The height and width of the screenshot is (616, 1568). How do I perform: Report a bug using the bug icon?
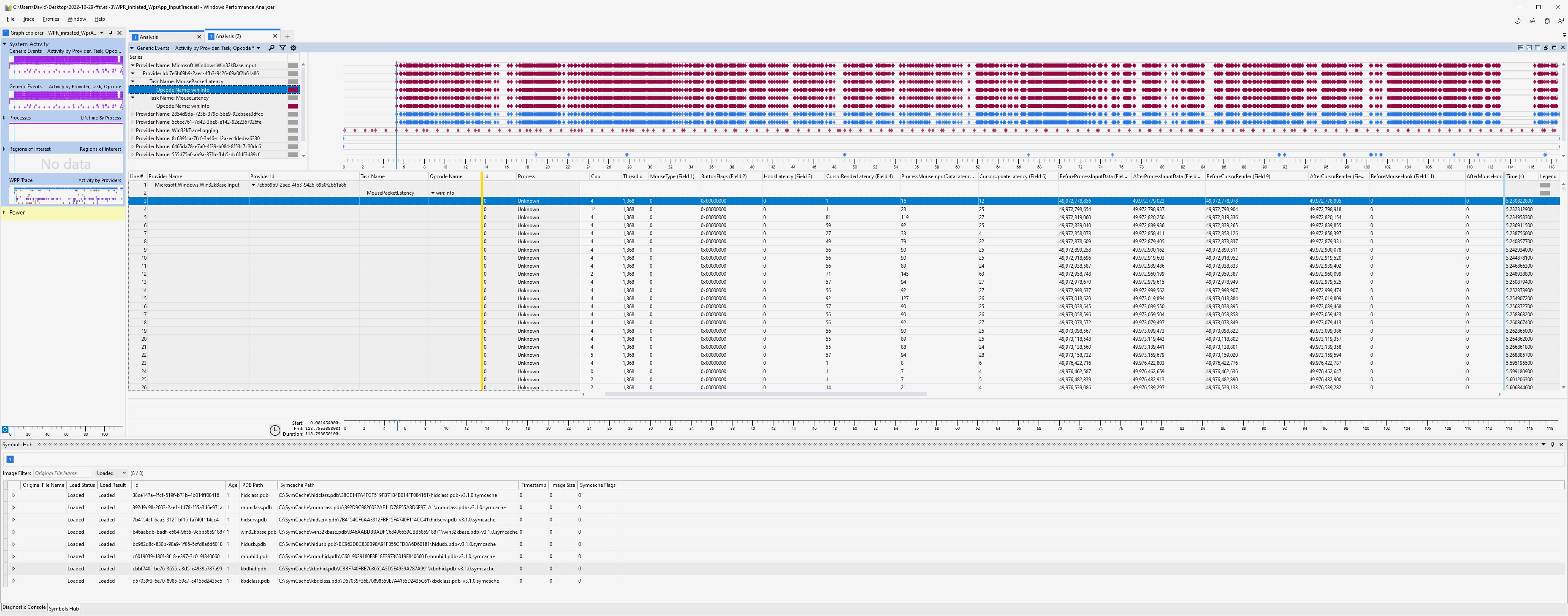coord(1547,21)
